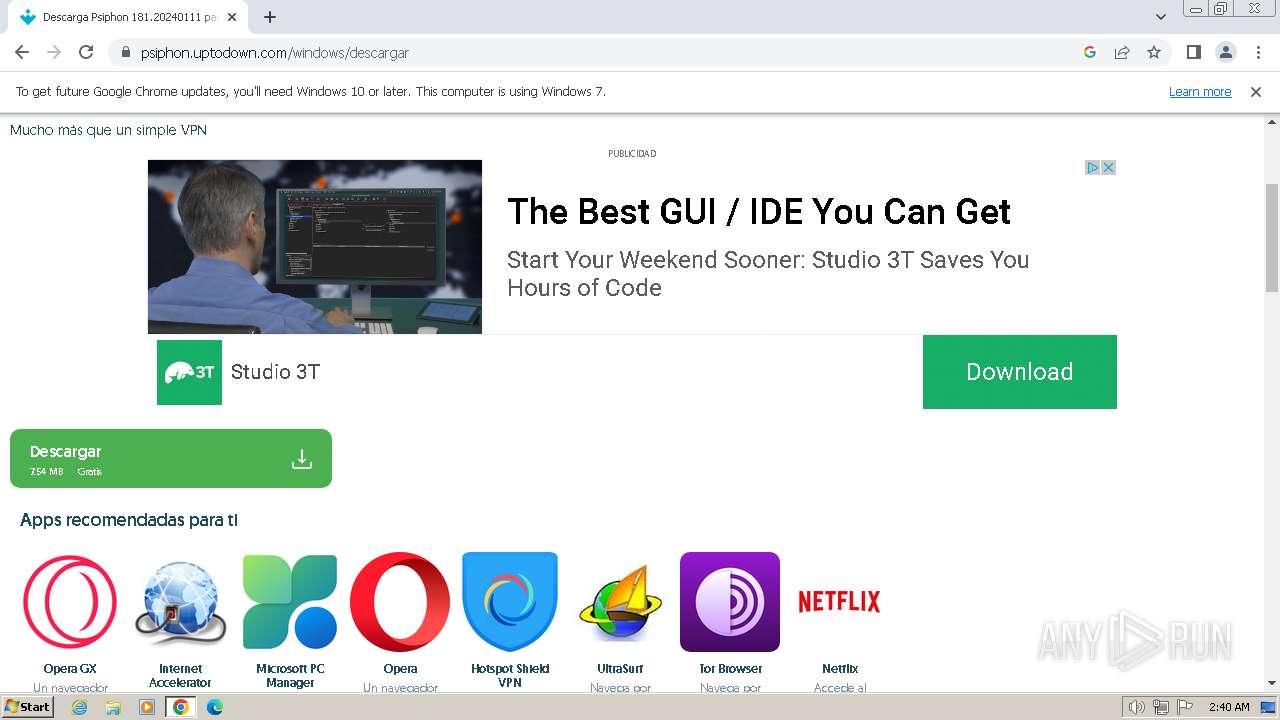1280x720 pixels.
Task: Close the Descarga Psiphon tab
Action: coord(232,17)
